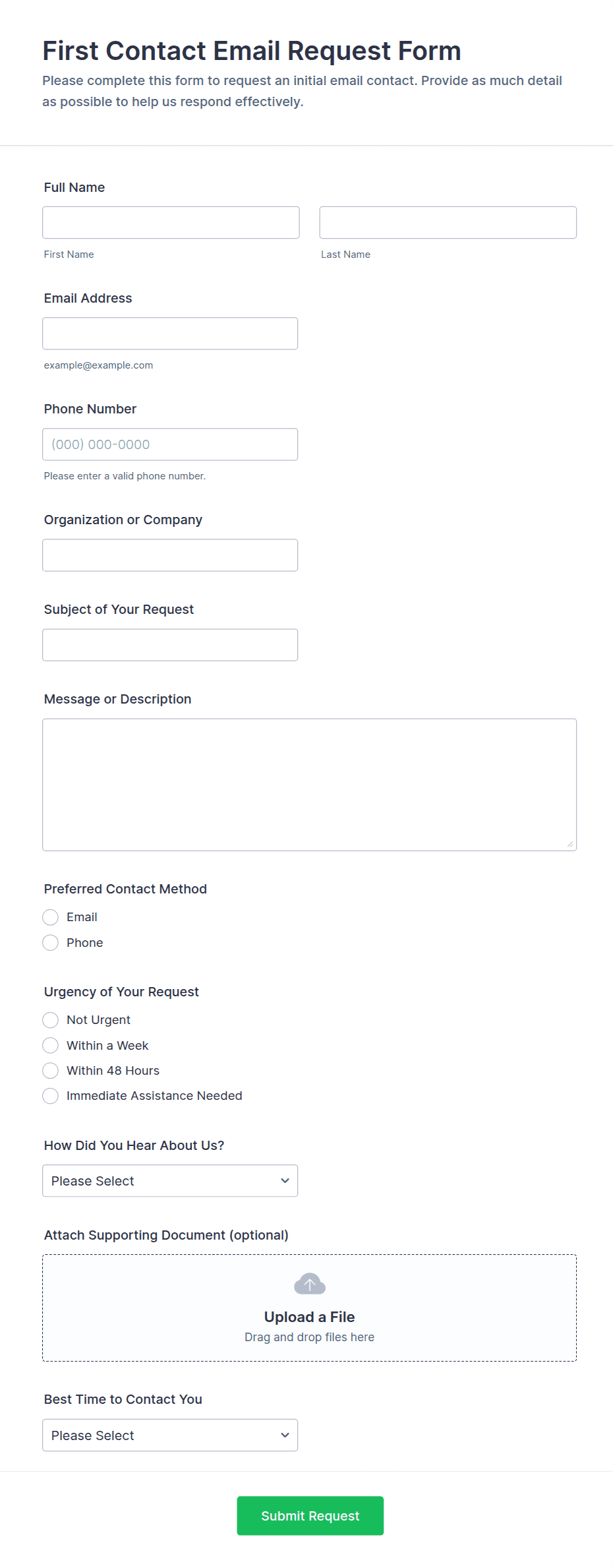Select Within 48 Hours urgency
Viewport: 613px width, 1568px height.
pyautogui.click(x=51, y=1071)
